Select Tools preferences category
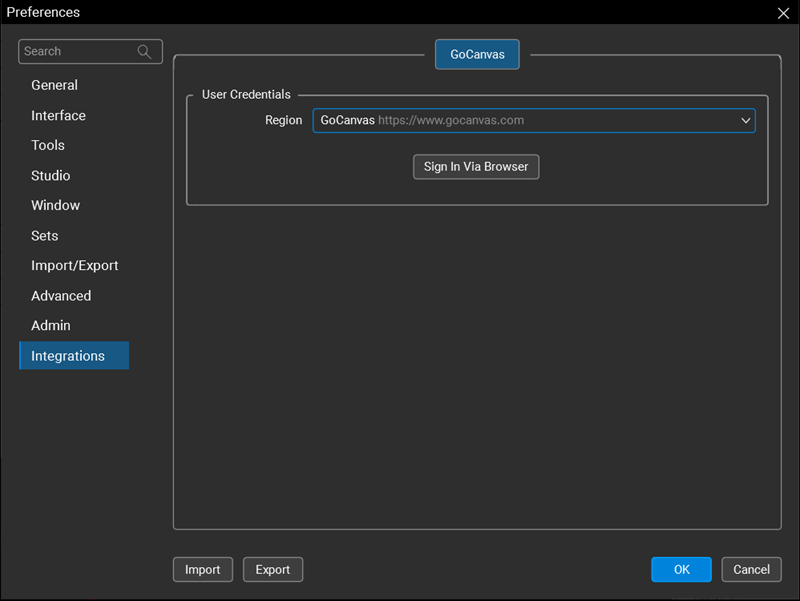The height and width of the screenshot is (601, 800). pos(48,145)
